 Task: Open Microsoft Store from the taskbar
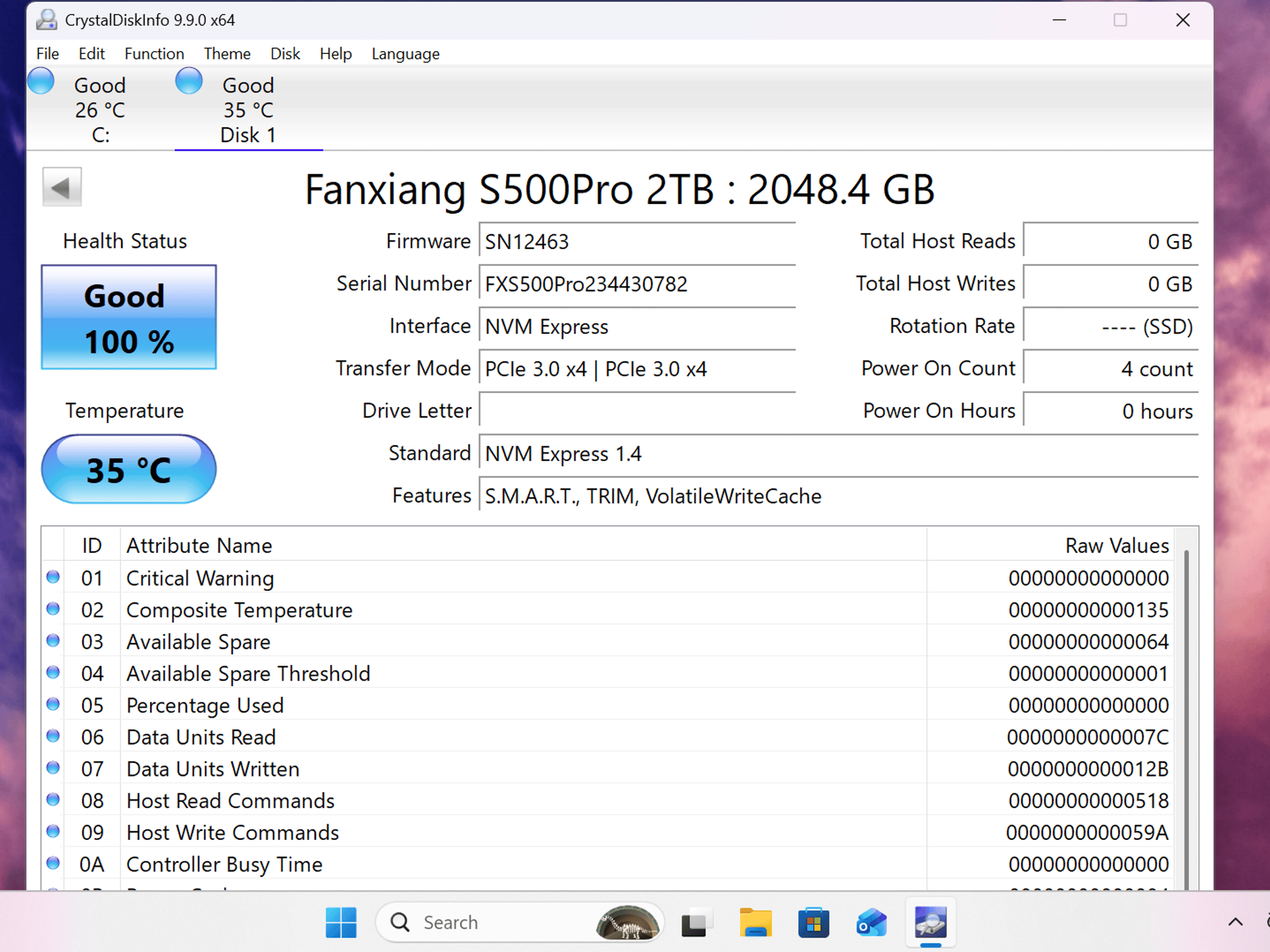coord(814,923)
